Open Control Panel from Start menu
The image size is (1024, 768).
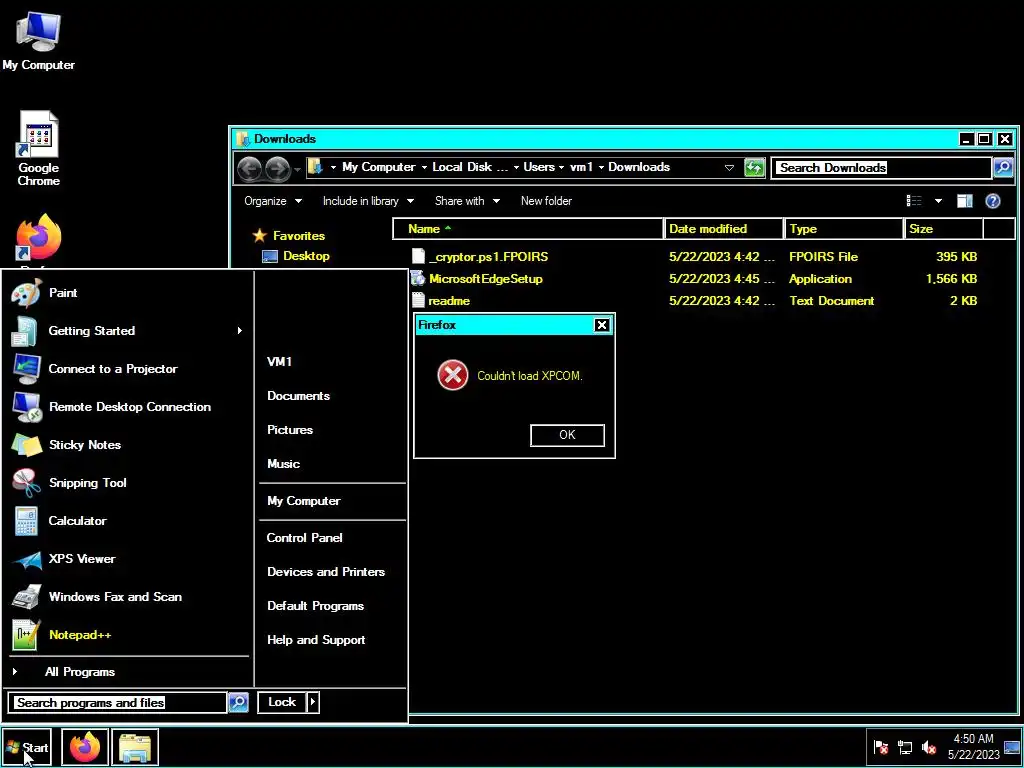click(x=304, y=537)
